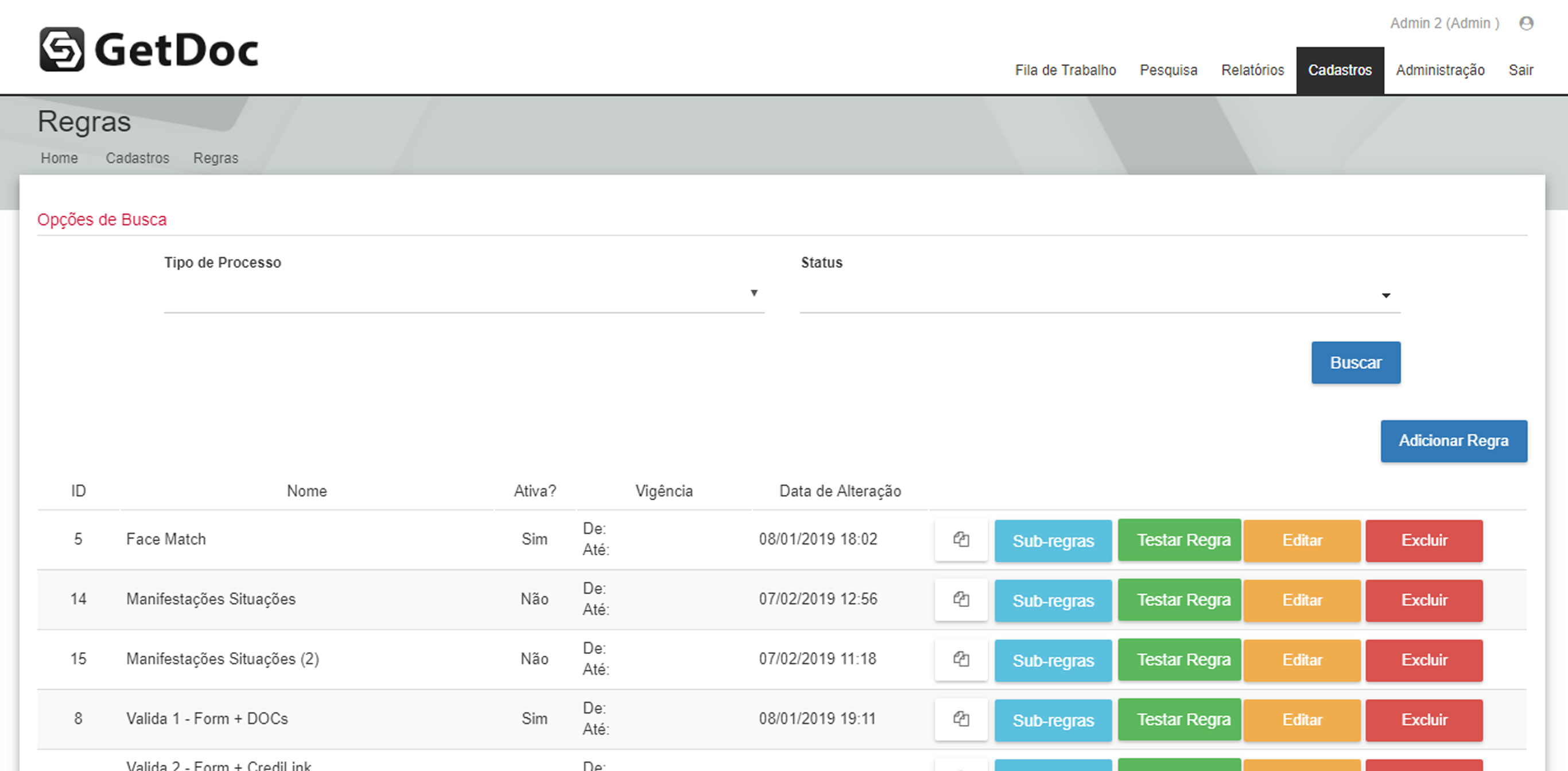Click the ID column header
This screenshot has height=771, width=1568.
79,491
